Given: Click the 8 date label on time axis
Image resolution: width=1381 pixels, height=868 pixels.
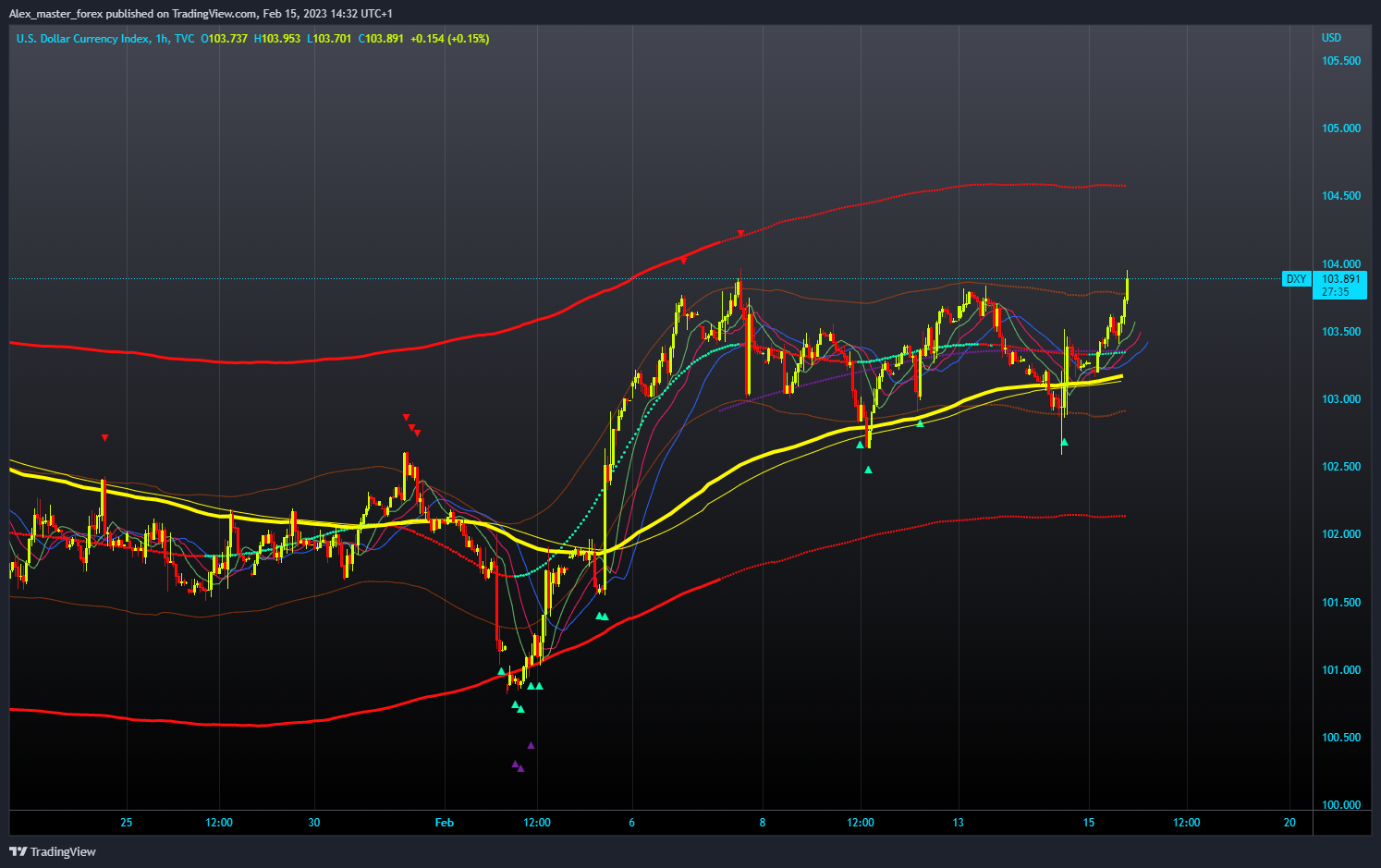Looking at the screenshot, I should tap(763, 823).
